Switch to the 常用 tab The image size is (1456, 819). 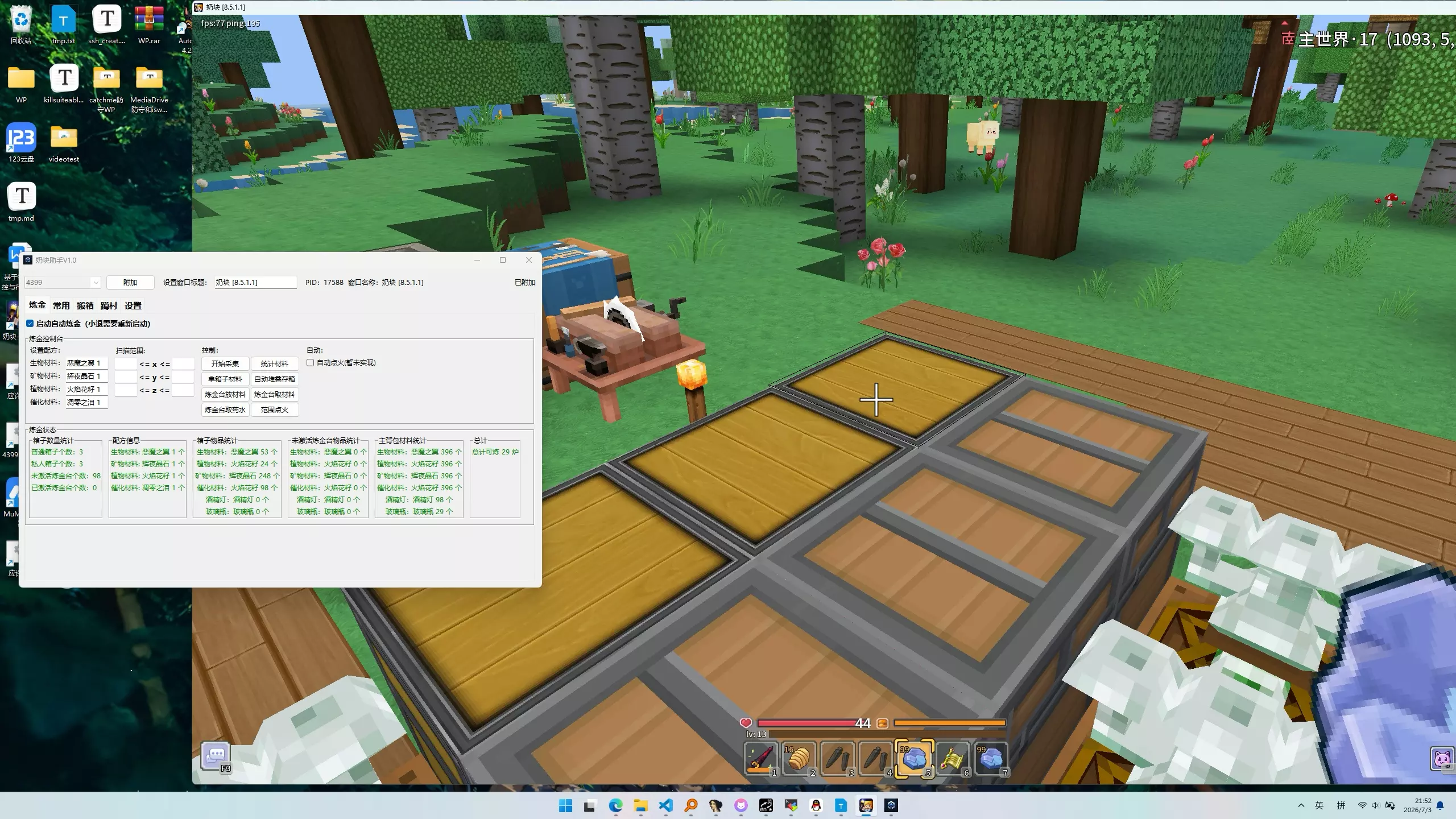[61, 306]
